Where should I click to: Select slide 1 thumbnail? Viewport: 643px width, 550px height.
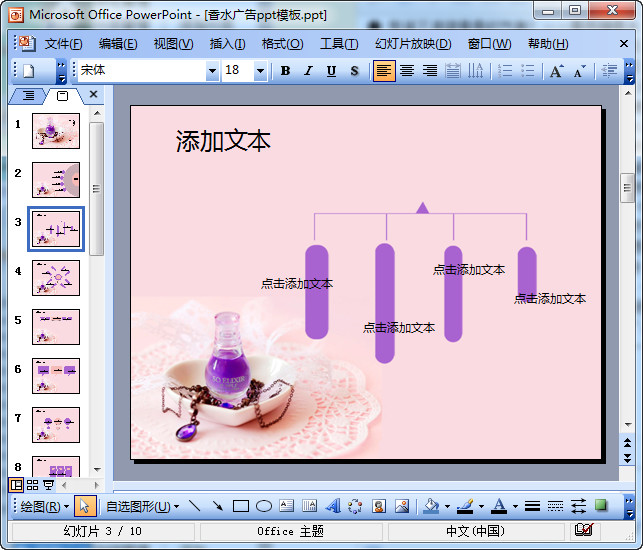tap(56, 131)
